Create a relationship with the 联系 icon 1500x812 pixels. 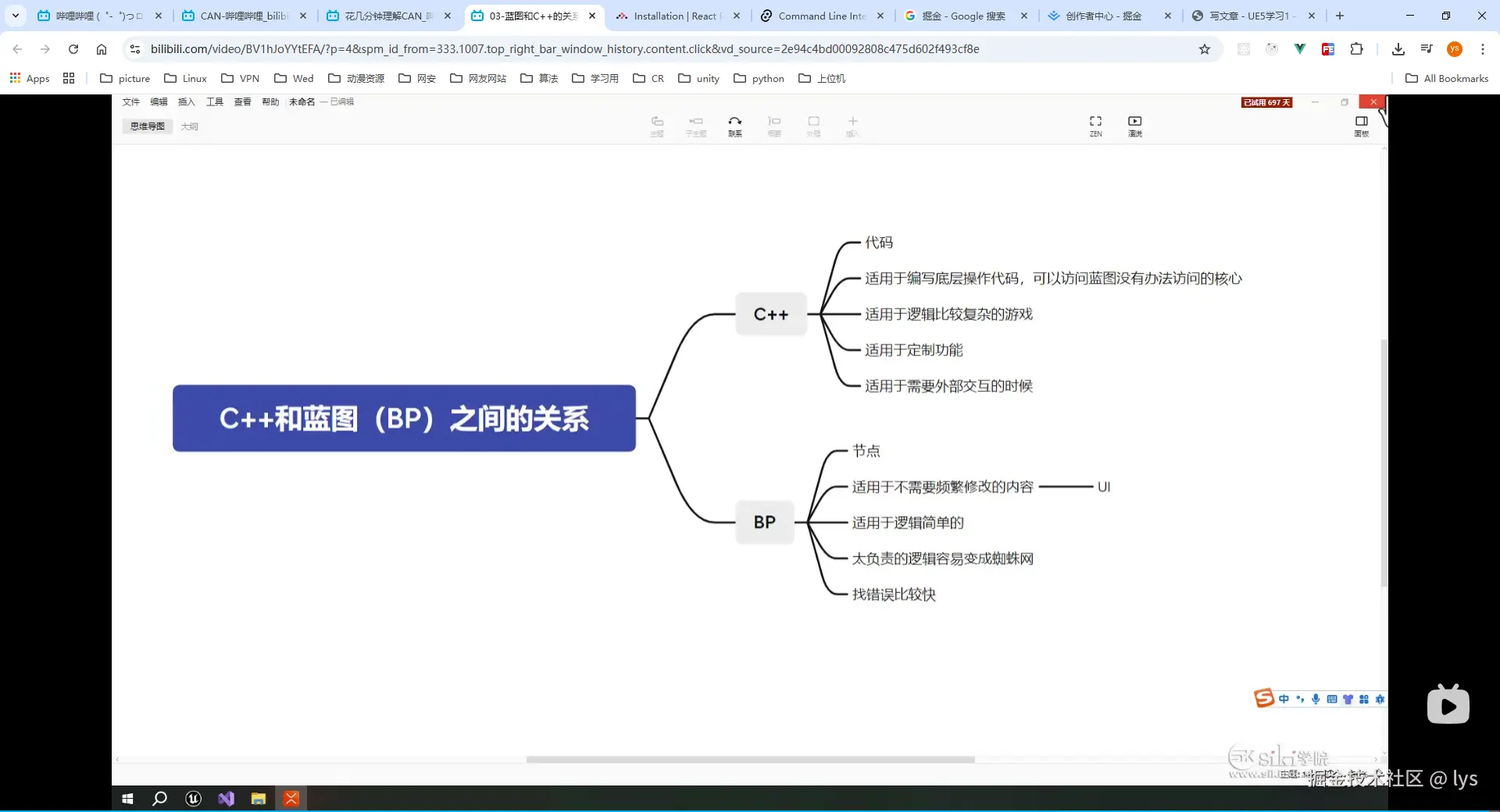point(735,125)
